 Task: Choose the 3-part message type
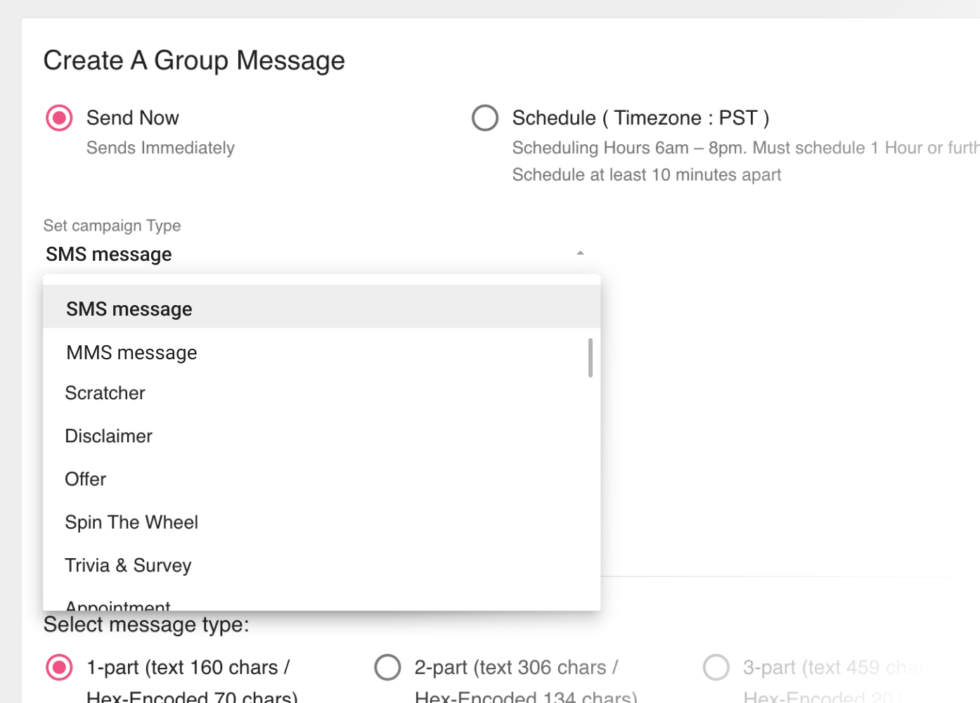(717, 667)
